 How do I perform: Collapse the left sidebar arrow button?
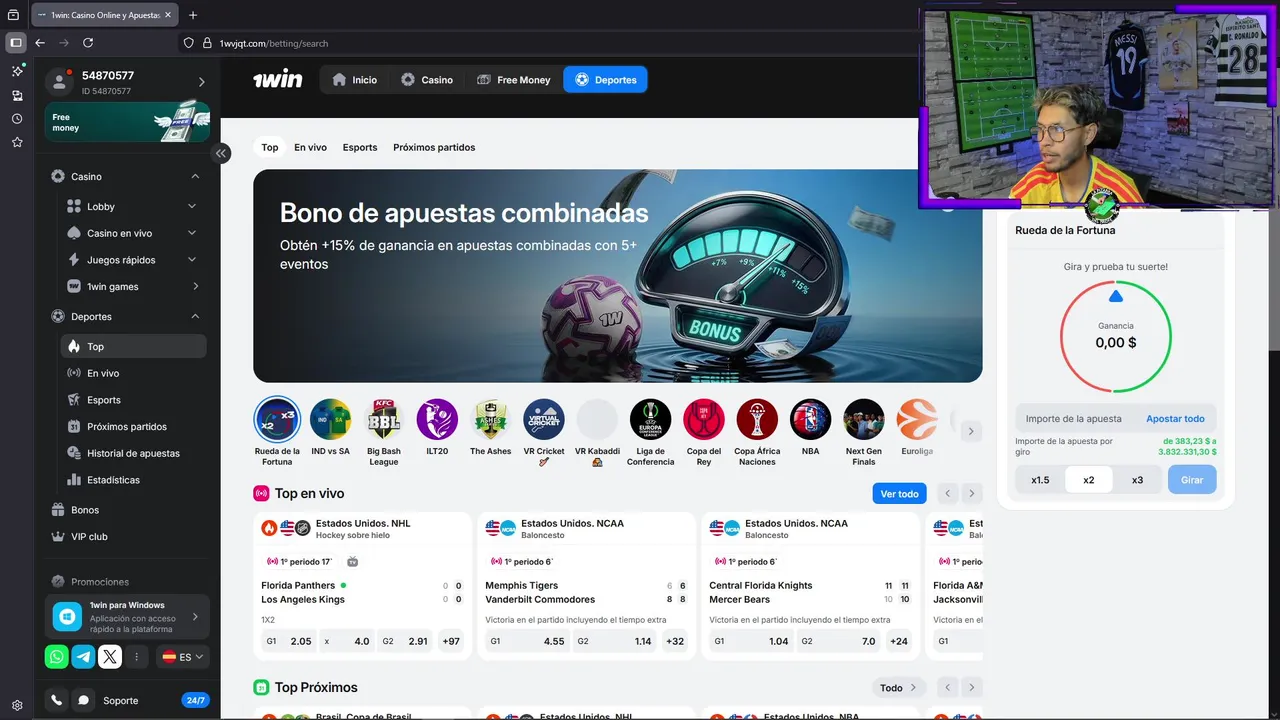[221, 153]
